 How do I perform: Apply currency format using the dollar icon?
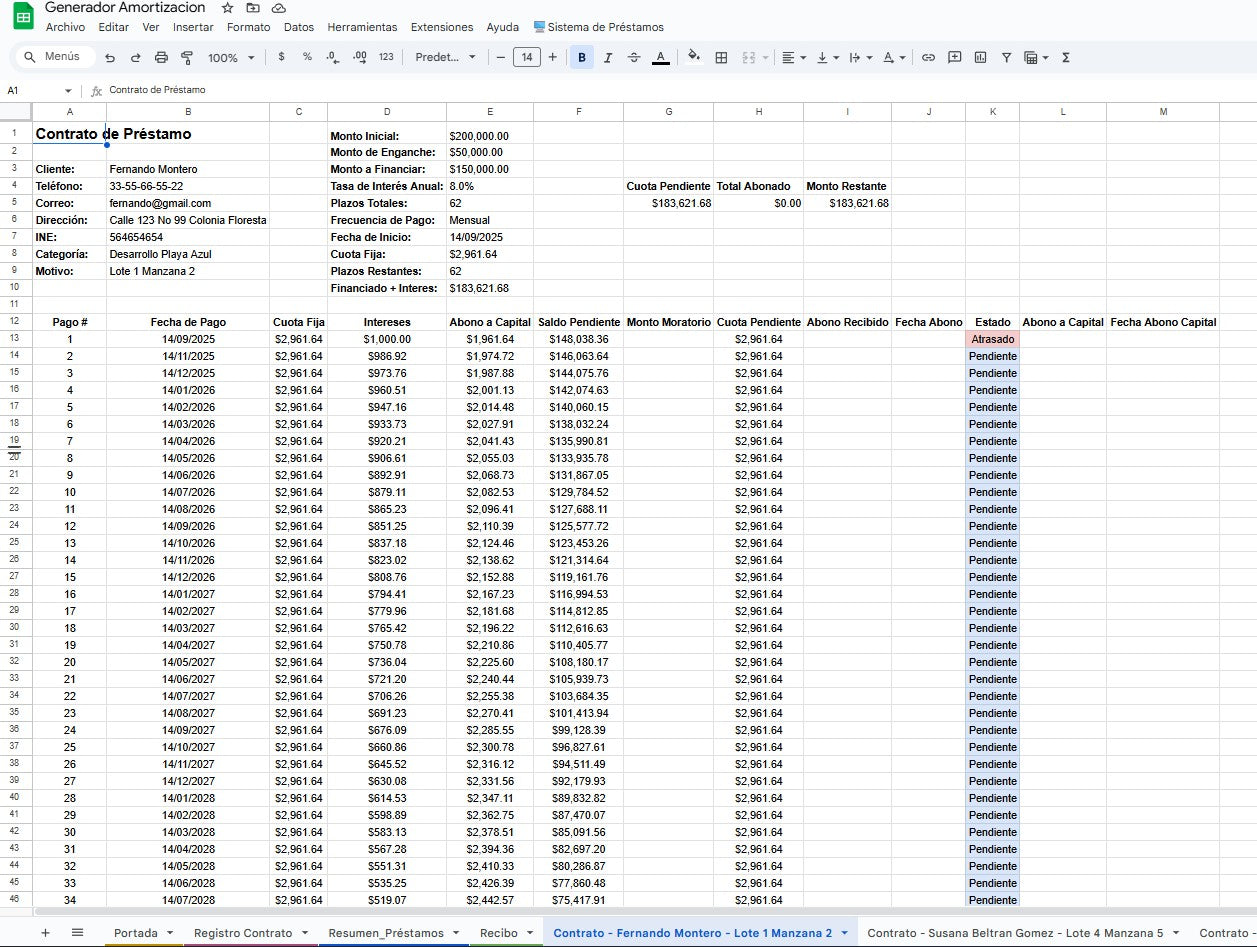pos(281,57)
